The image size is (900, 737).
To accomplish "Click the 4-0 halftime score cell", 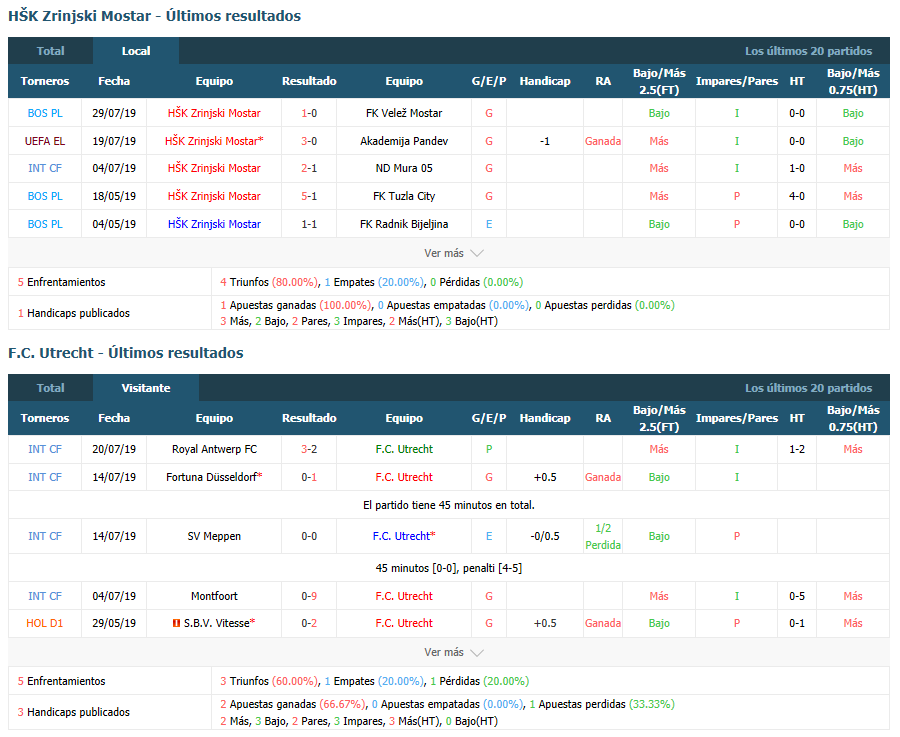I will (x=797, y=196).
